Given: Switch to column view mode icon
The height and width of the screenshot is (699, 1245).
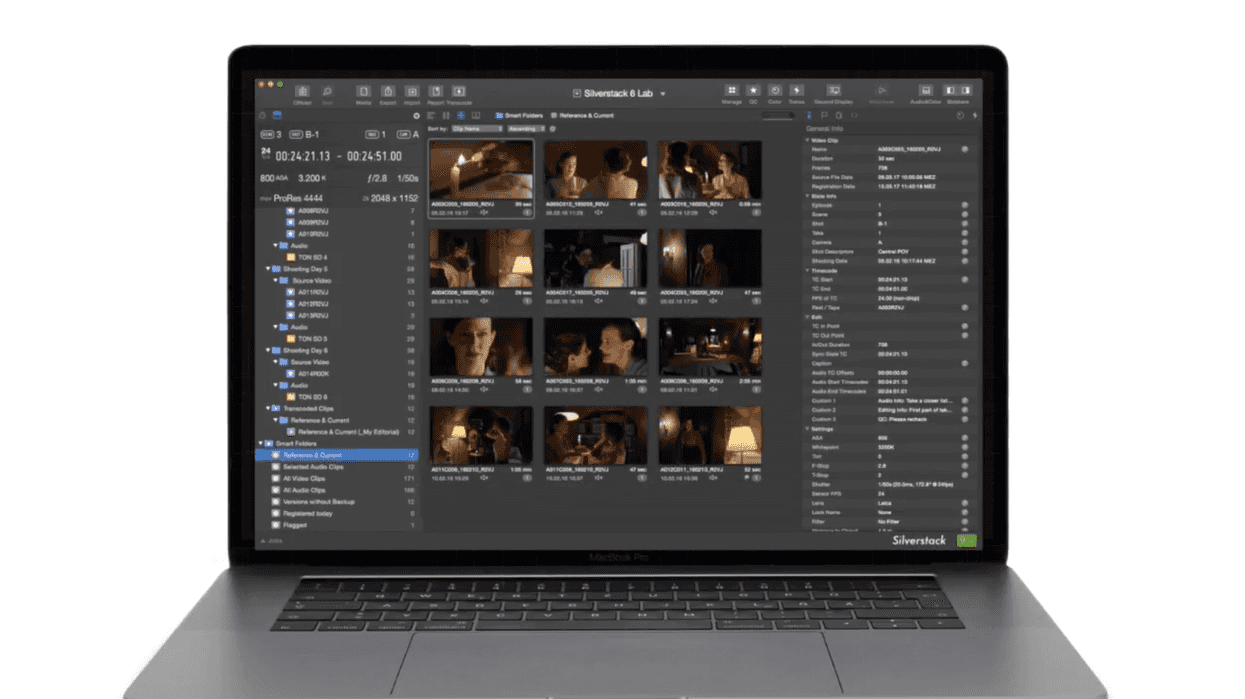Looking at the screenshot, I should [x=446, y=116].
